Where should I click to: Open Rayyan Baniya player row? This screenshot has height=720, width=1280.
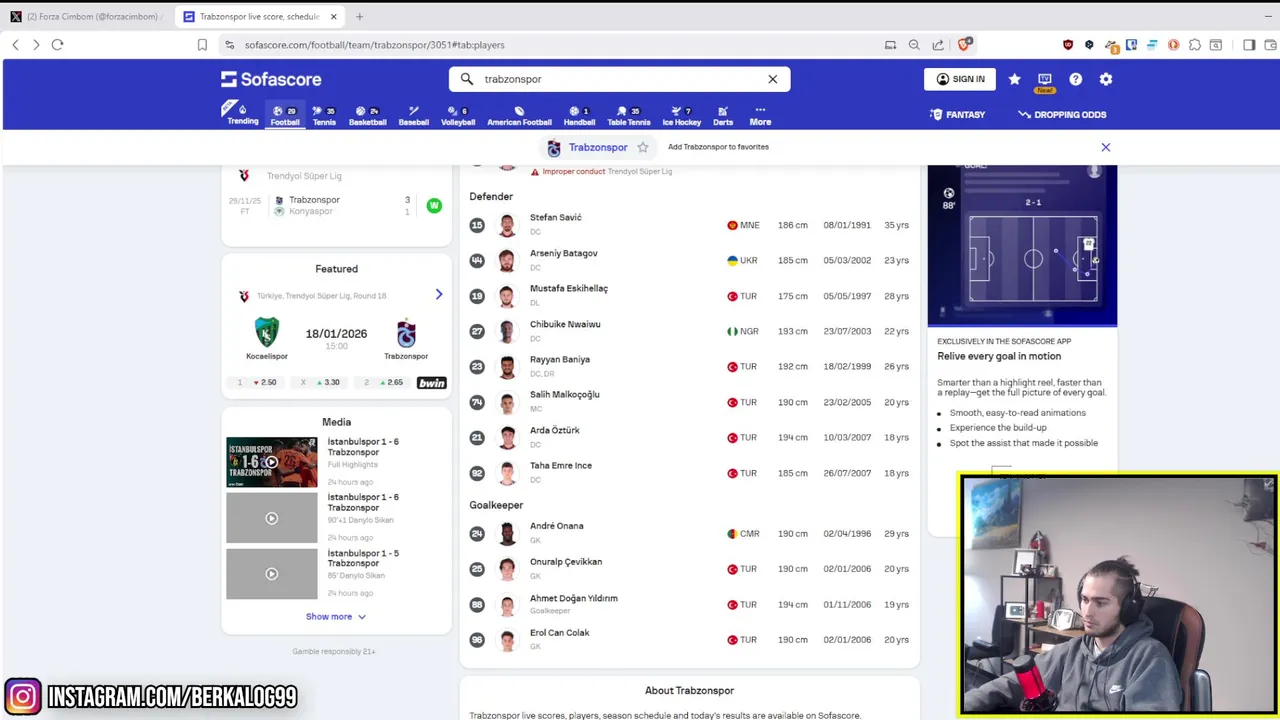pyautogui.click(x=690, y=366)
